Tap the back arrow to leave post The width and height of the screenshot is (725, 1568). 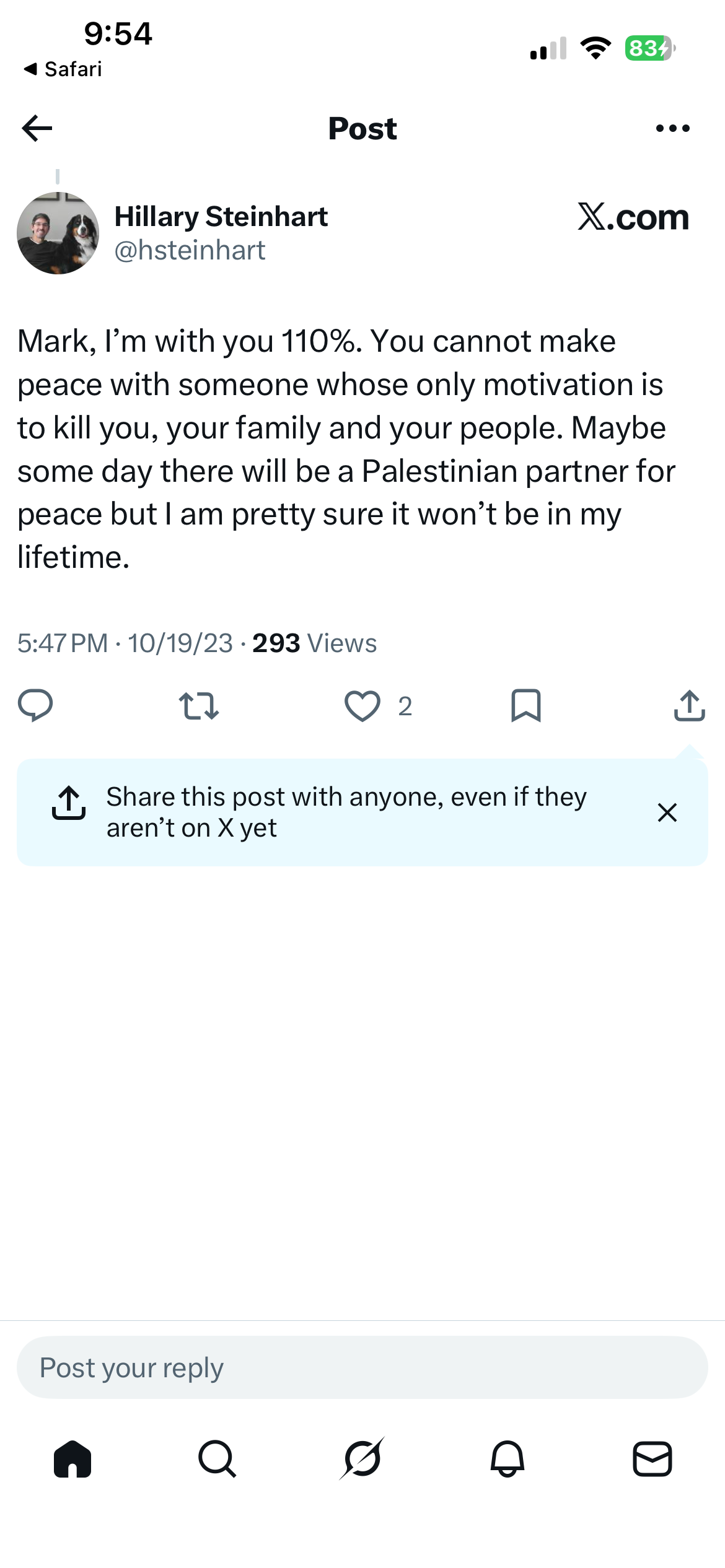[37, 128]
